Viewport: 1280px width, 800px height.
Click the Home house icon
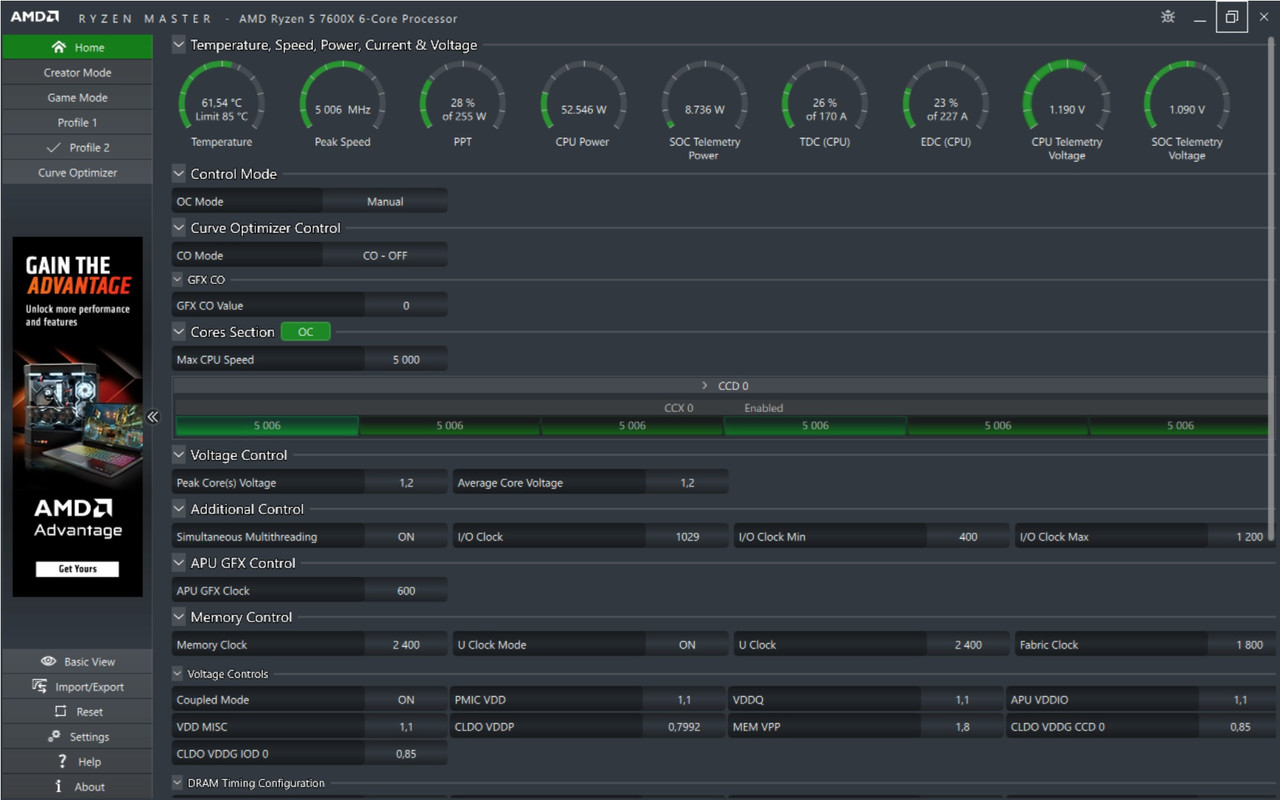(58, 47)
